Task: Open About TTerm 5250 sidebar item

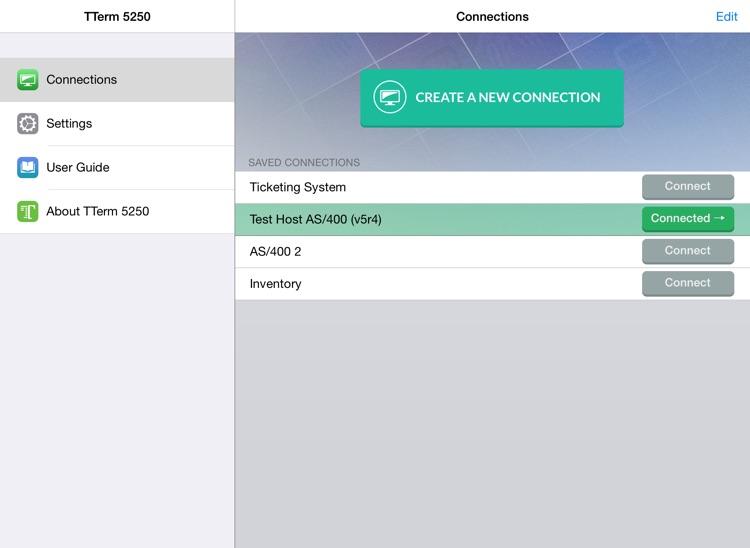Action: click(x=117, y=211)
